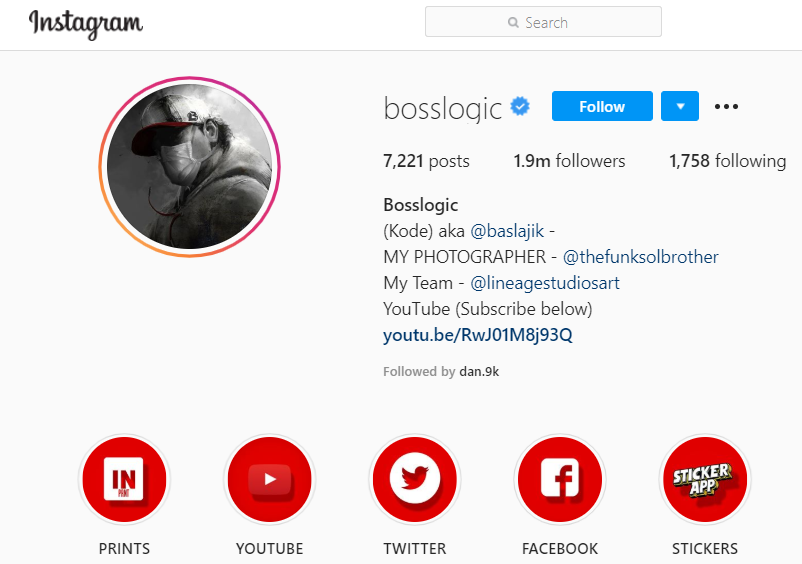Follow the bosslogic account

pyautogui.click(x=602, y=106)
